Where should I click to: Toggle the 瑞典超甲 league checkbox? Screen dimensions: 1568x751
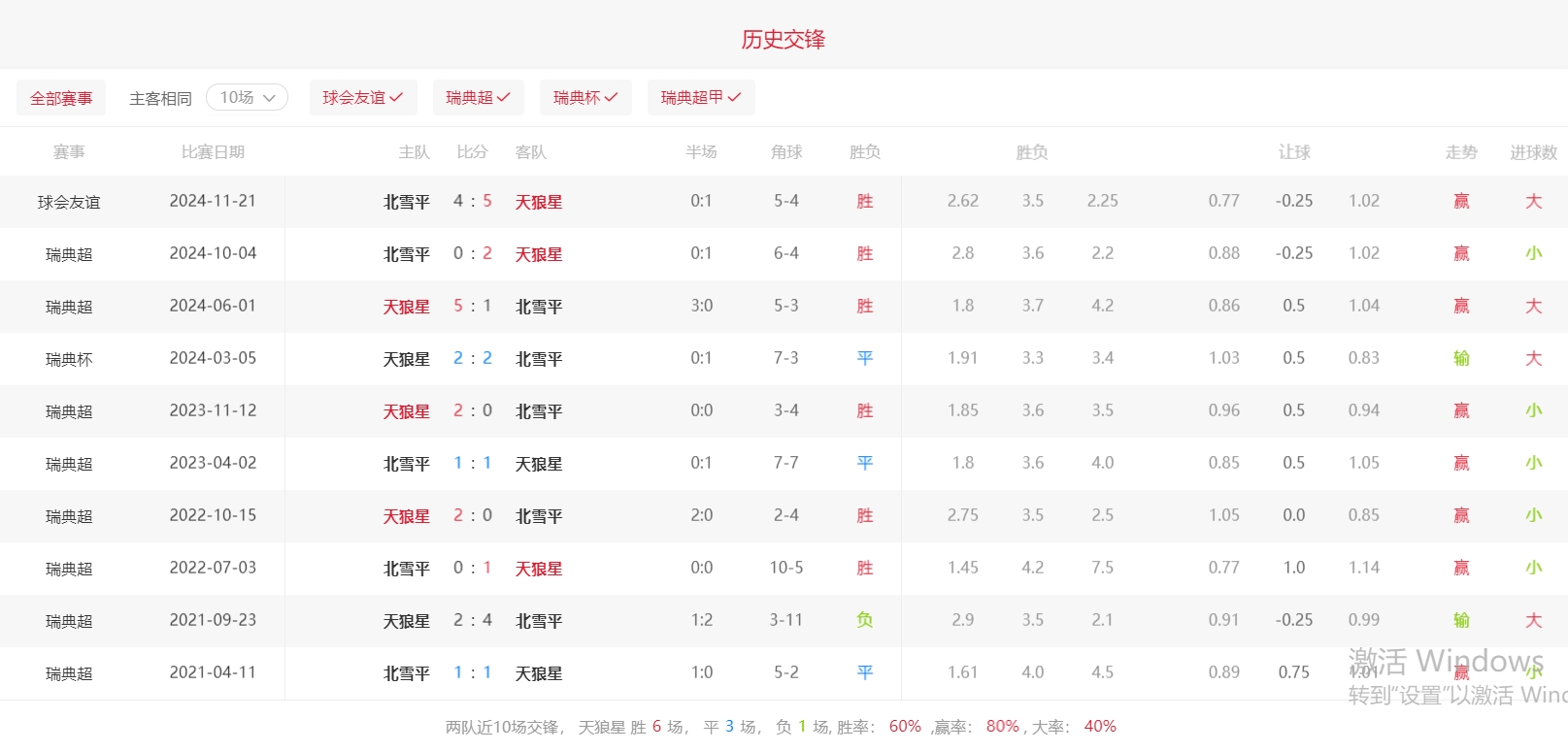coord(700,97)
